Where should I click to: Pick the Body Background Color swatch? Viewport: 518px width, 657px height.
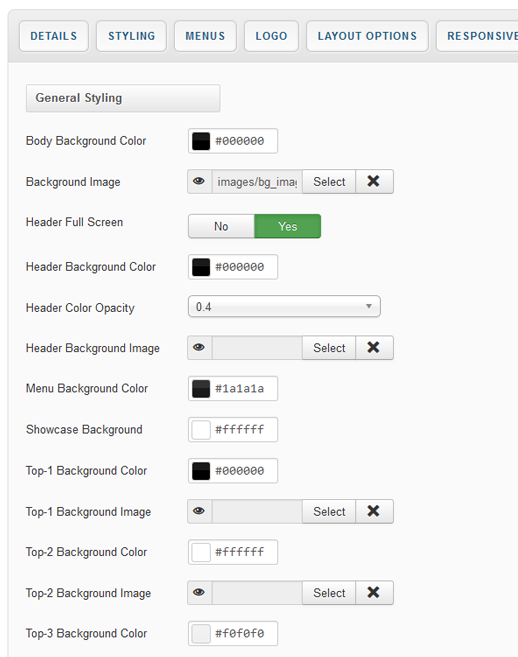201,141
